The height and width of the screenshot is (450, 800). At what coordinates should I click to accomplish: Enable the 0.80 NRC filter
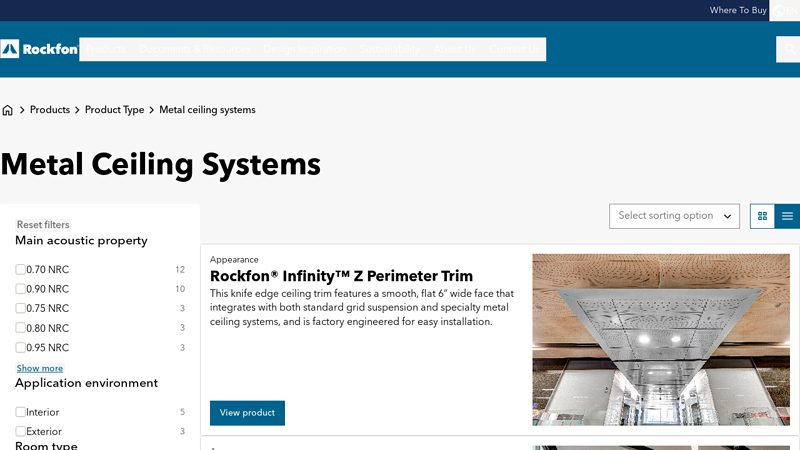[20, 328]
